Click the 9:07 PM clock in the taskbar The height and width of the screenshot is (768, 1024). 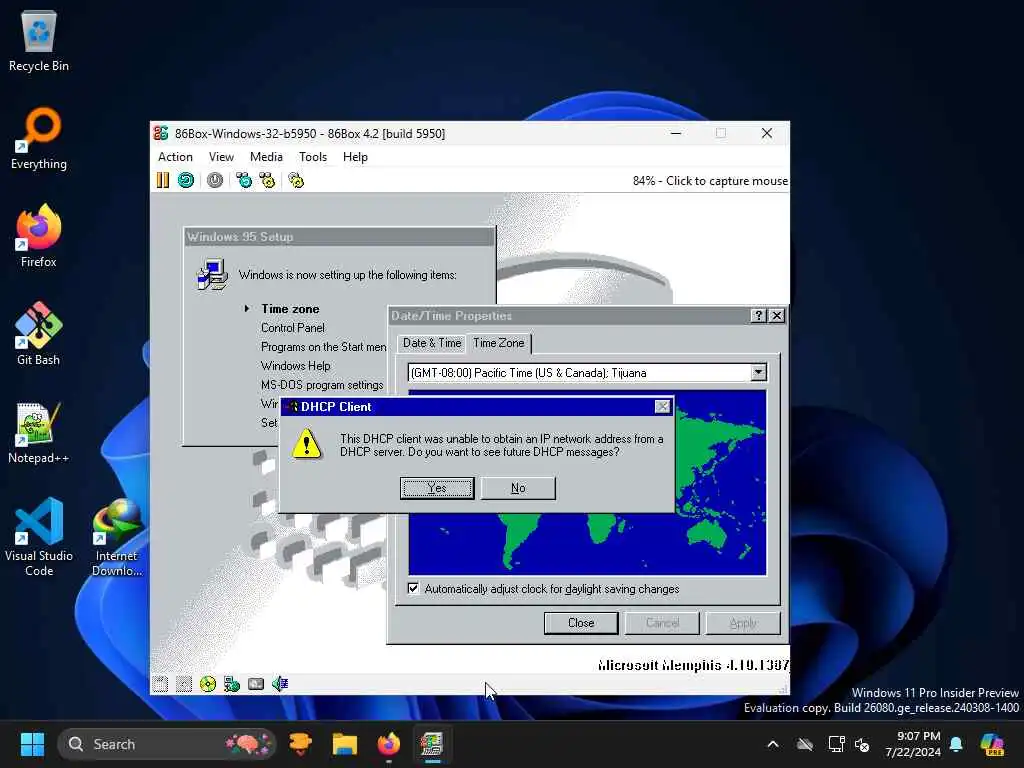pos(912,744)
